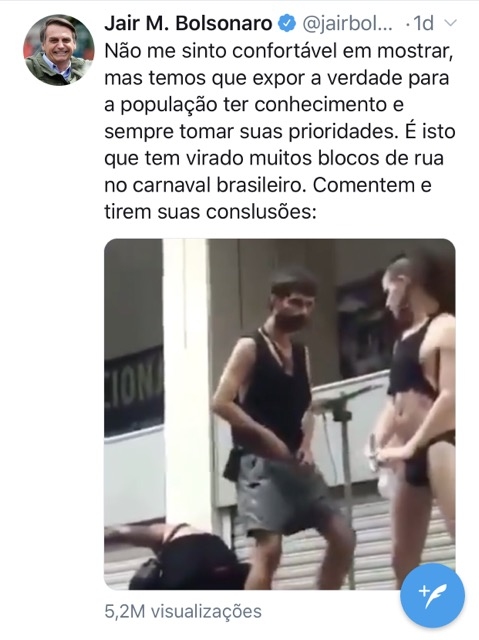Open the 5,2M visualizações view count

tap(183, 611)
